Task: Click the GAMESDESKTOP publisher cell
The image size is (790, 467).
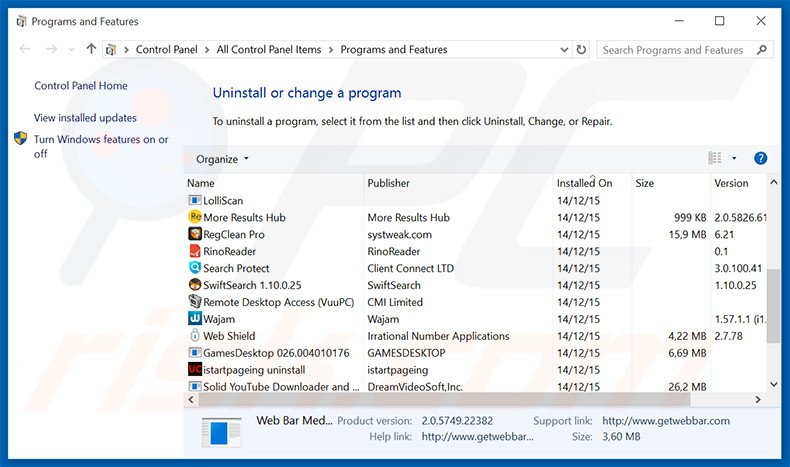Action: pyautogui.click(x=406, y=353)
